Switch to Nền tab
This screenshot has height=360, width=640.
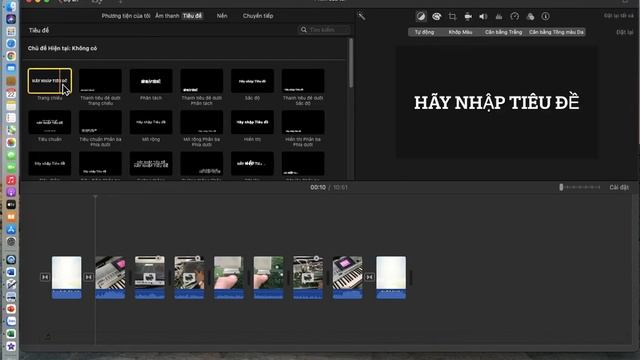click(222, 16)
